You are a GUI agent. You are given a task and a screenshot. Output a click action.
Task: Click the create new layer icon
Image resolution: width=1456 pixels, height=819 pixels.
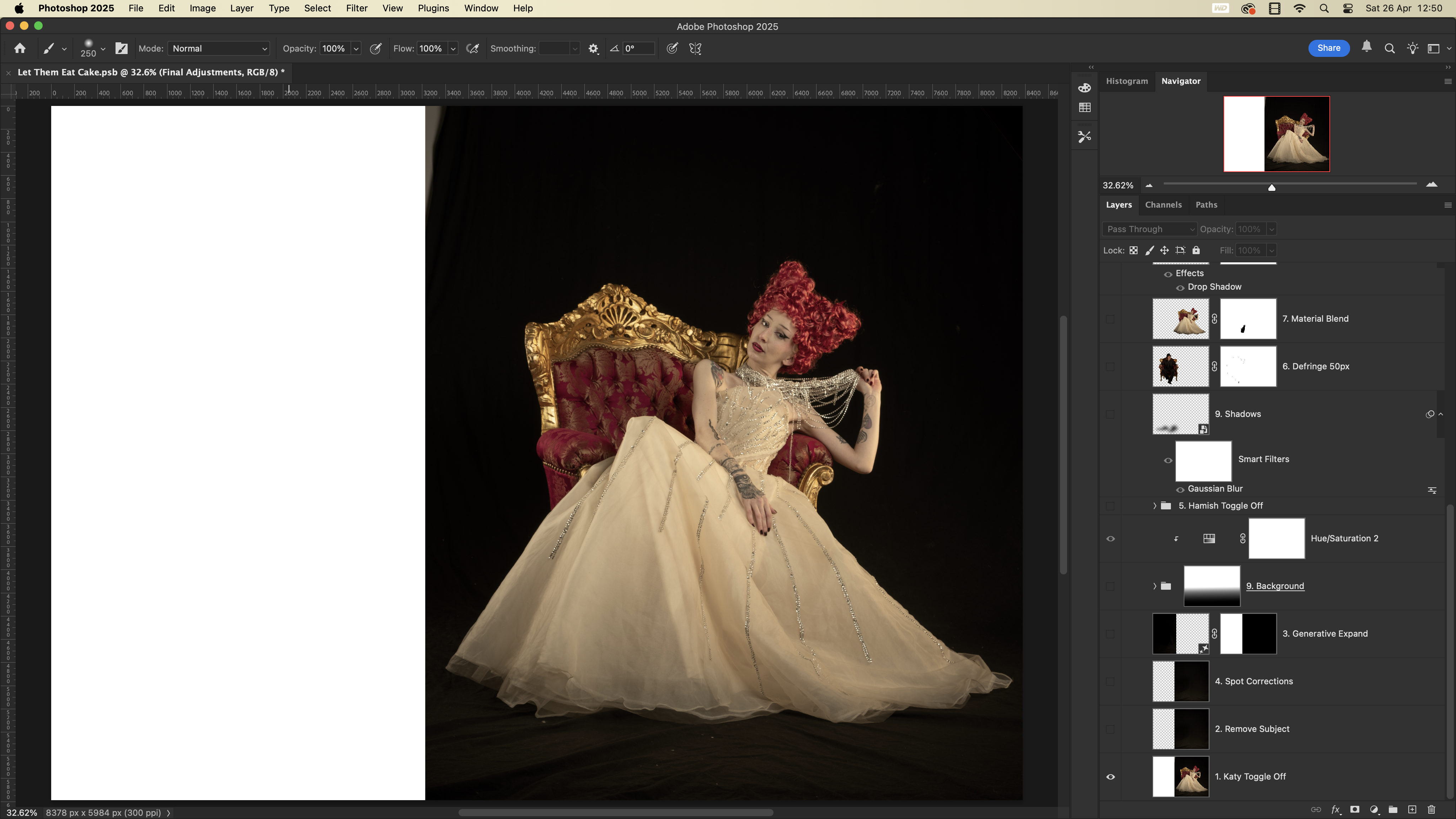(1412, 809)
